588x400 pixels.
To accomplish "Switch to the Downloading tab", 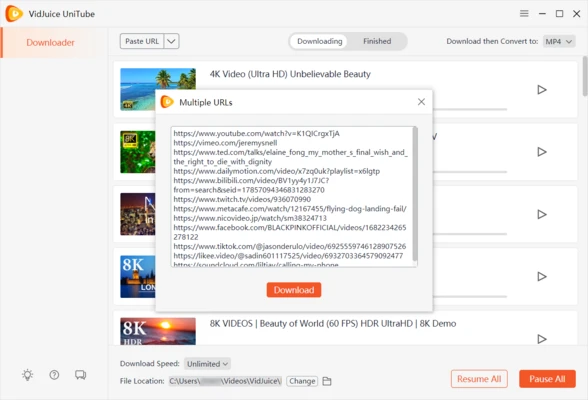I will coord(320,41).
